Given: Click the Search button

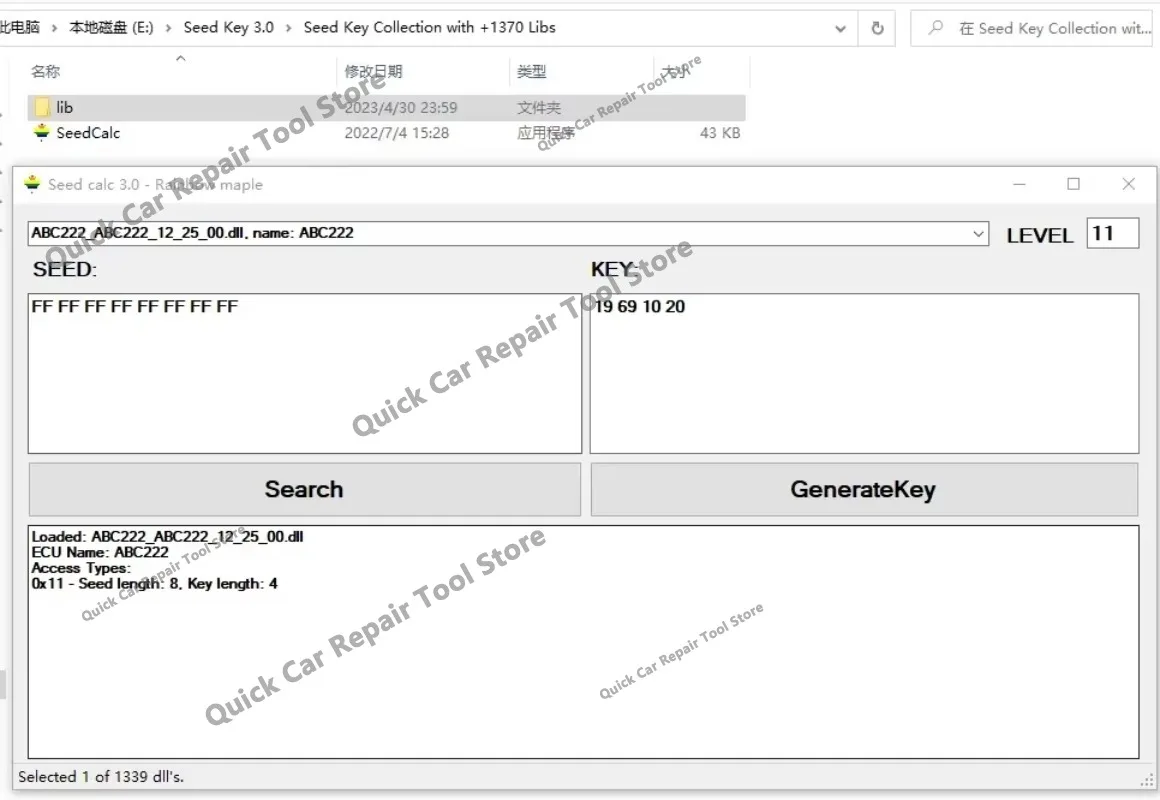Looking at the screenshot, I should click(305, 489).
